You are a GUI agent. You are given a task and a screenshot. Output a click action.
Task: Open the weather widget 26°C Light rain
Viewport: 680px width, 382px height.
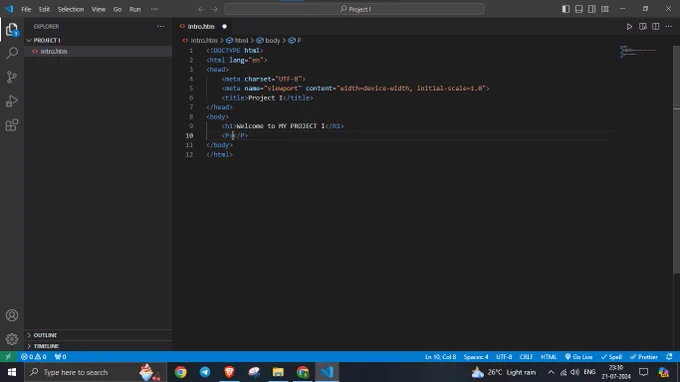click(504, 372)
